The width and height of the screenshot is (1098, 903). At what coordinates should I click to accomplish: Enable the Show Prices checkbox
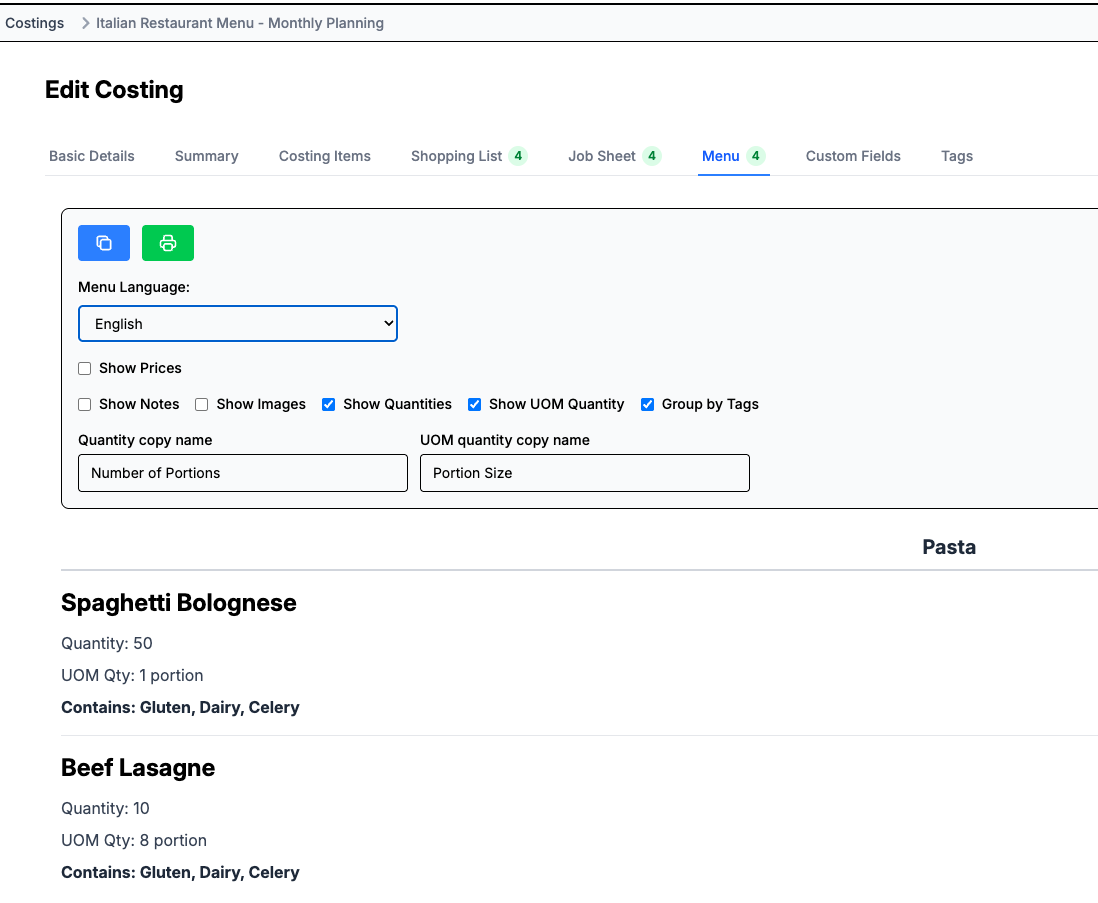click(85, 368)
